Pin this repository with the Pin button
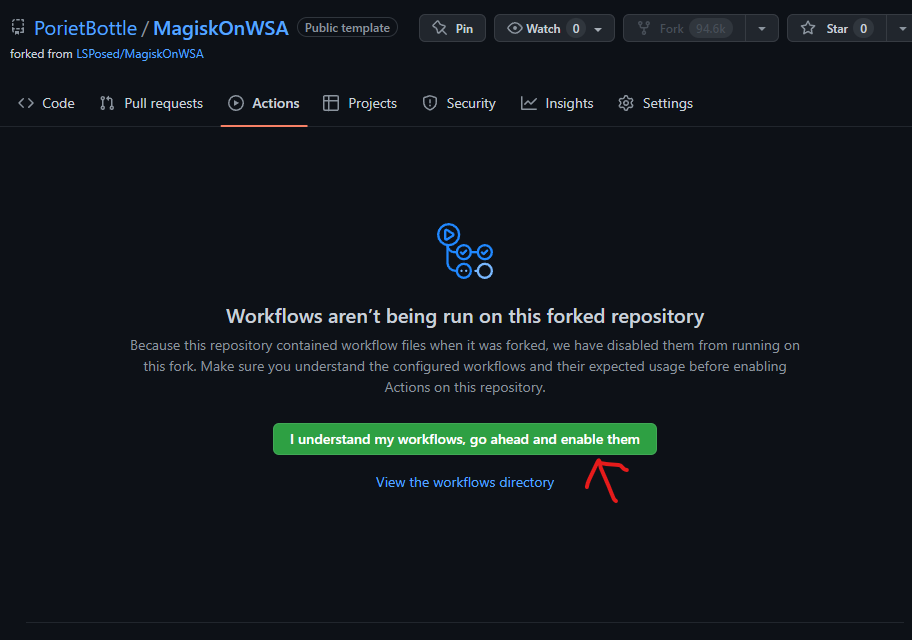Screen dimensions: 912x640 click(453, 29)
